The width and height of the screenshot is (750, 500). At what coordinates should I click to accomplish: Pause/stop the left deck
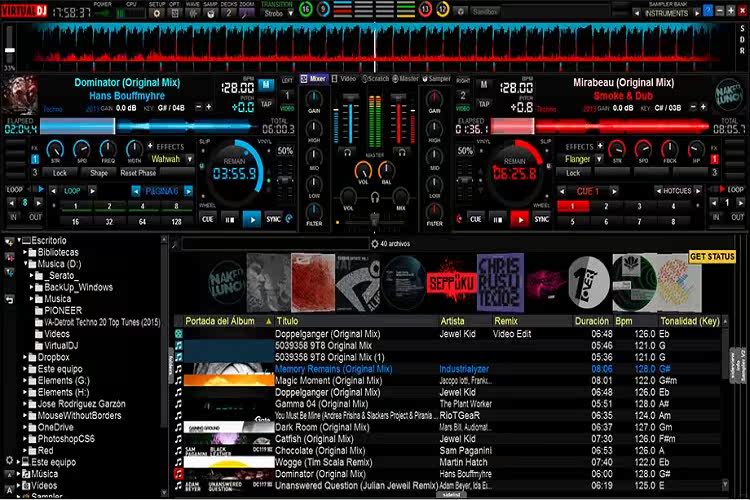pos(230,219)
